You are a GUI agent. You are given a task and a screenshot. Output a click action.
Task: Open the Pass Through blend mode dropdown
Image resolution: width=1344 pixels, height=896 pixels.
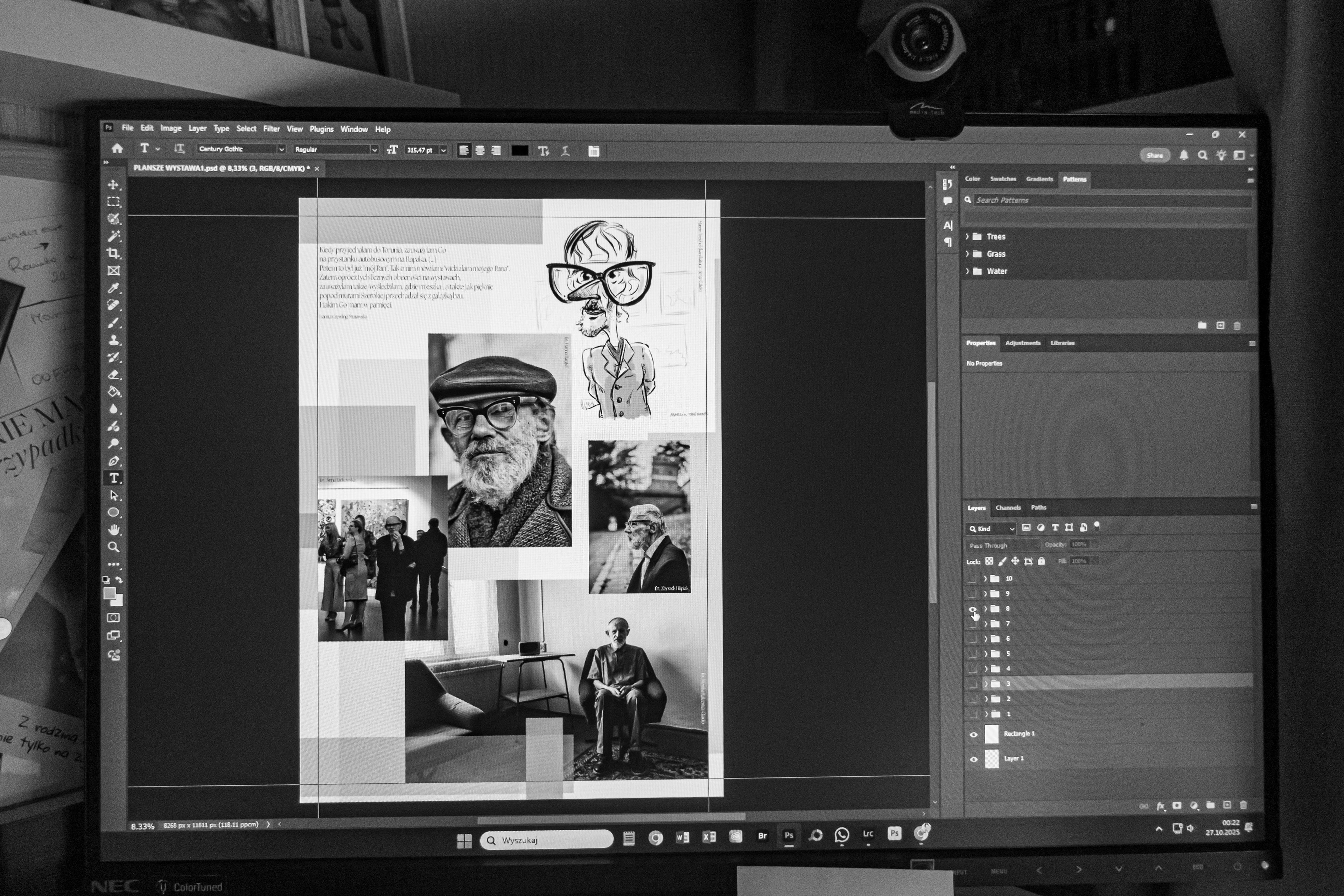1002,545
